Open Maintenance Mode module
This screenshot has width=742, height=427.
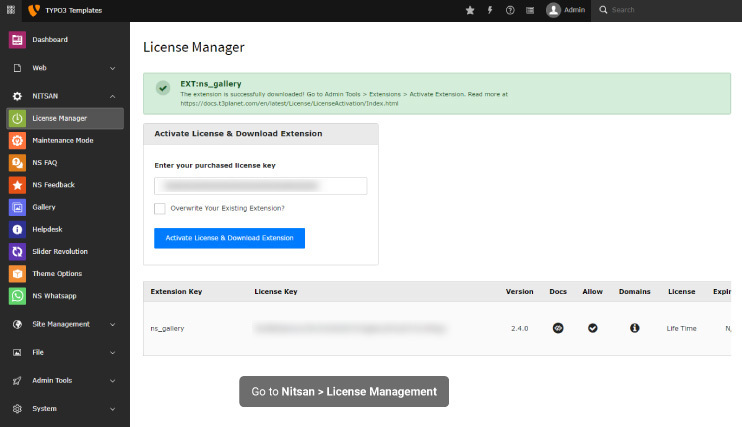coord(63,141)
